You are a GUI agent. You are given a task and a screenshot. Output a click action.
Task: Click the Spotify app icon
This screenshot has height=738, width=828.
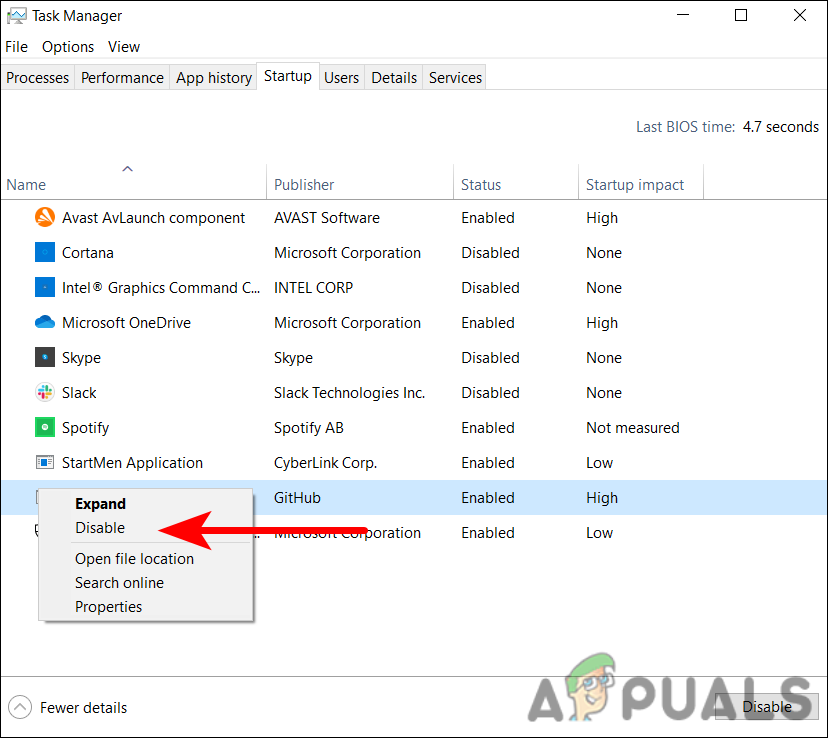[x=45, y=427]
